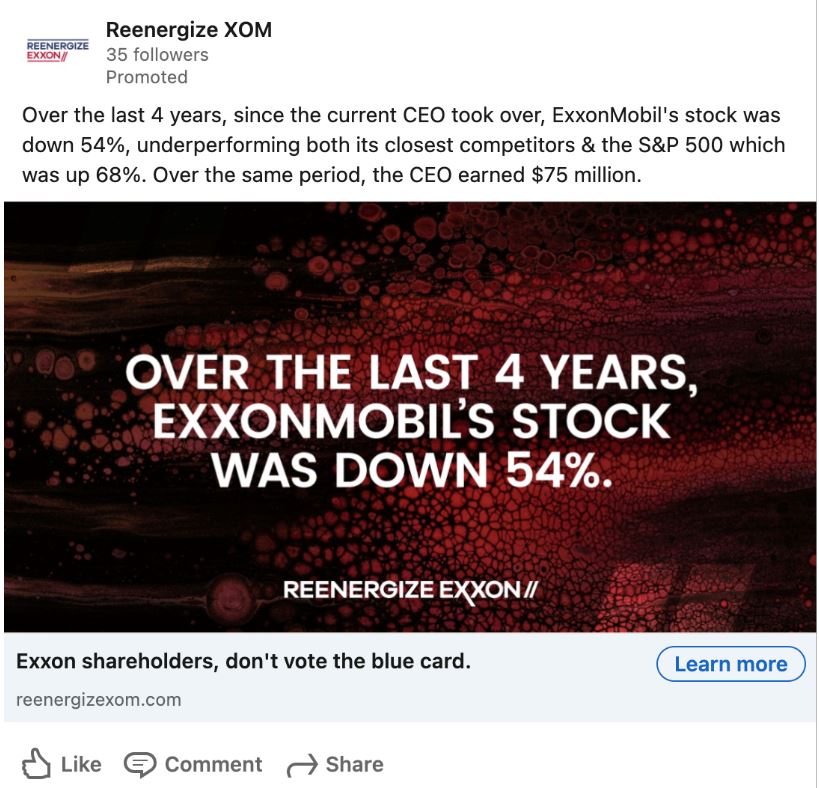Open the Reenergize XOM company name
This screenshot has height=788, width=819.
pos(188,30)
